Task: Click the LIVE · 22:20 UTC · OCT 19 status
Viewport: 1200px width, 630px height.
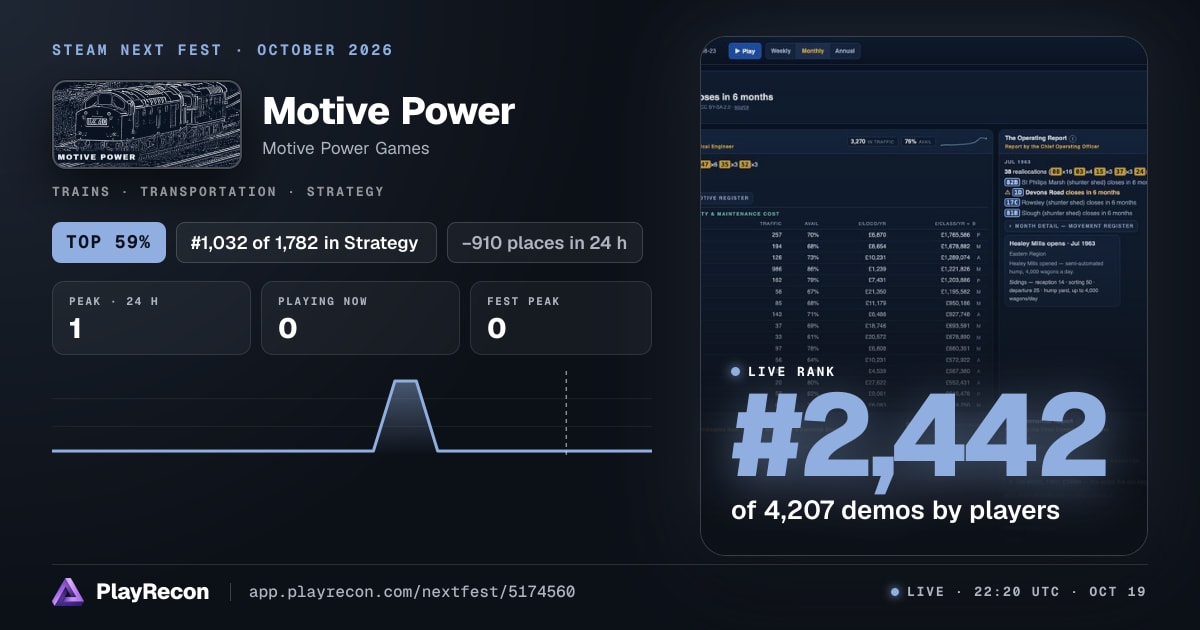Action: click(x=1018, y=592)
